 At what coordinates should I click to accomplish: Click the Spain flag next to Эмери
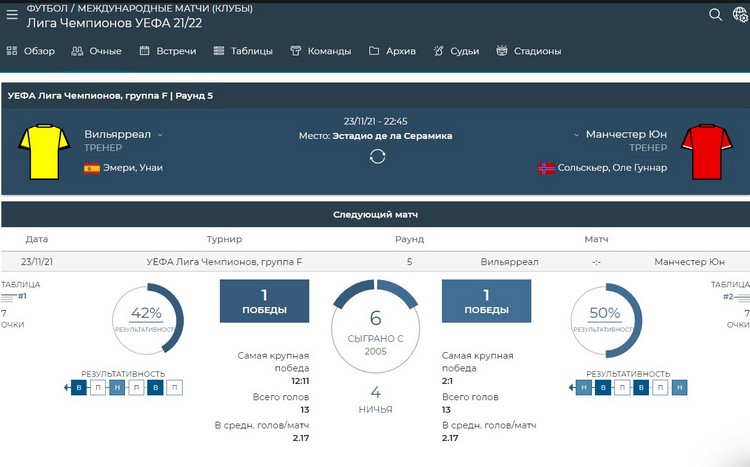(92, 168)
